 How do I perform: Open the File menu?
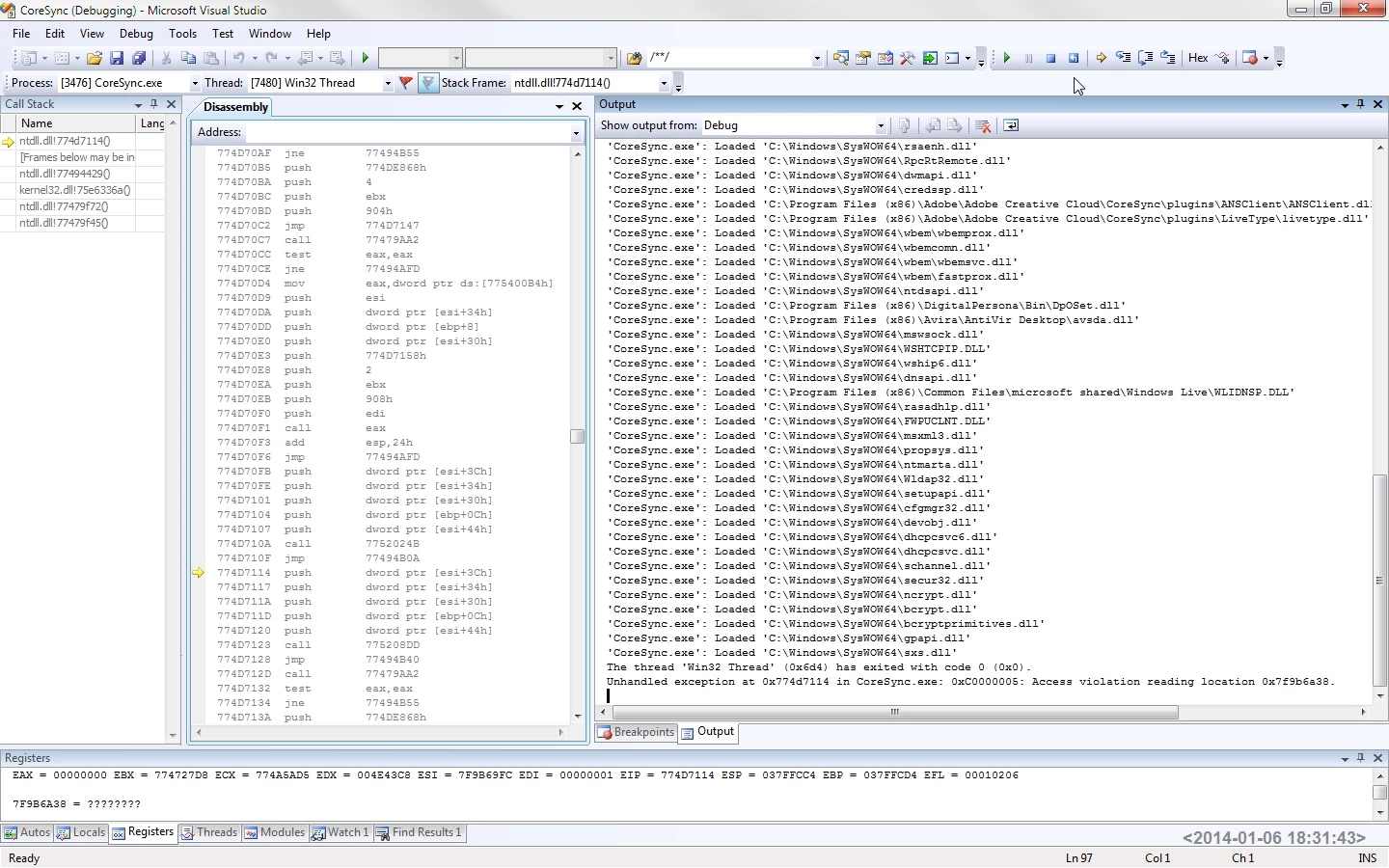coord(21,33)
